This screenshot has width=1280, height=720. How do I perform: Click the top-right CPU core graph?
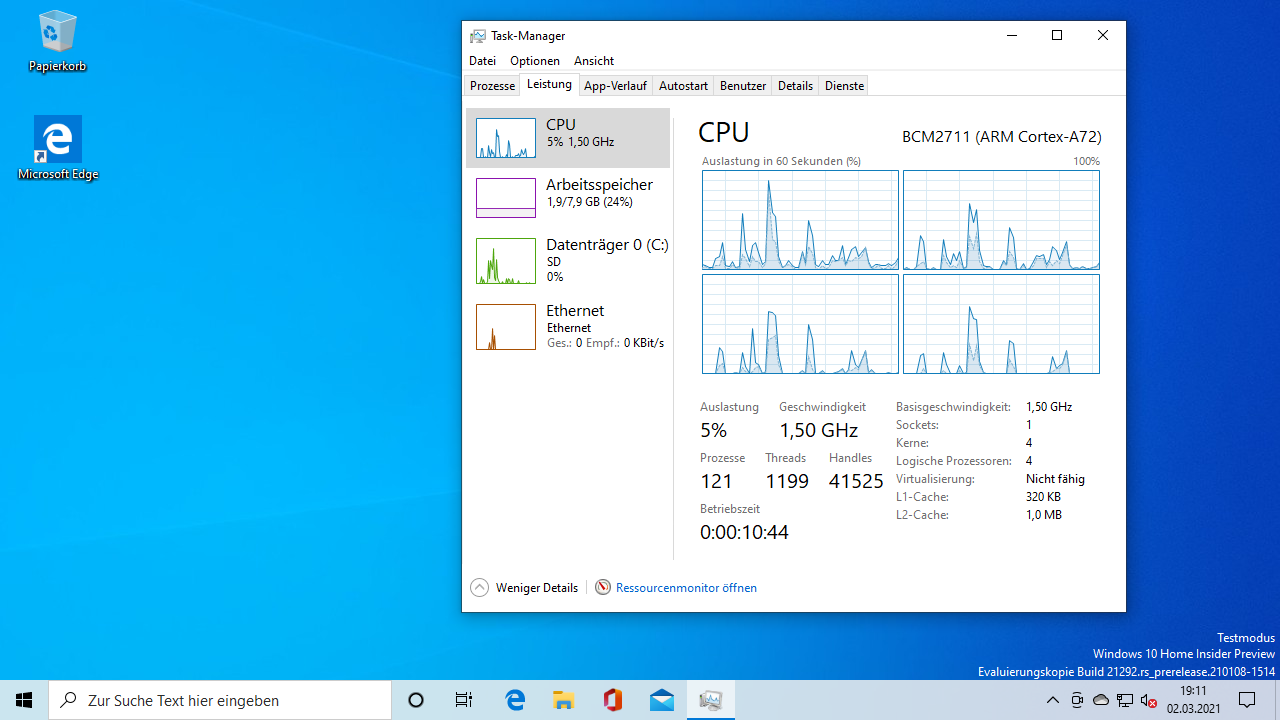tap(1001, 220)
